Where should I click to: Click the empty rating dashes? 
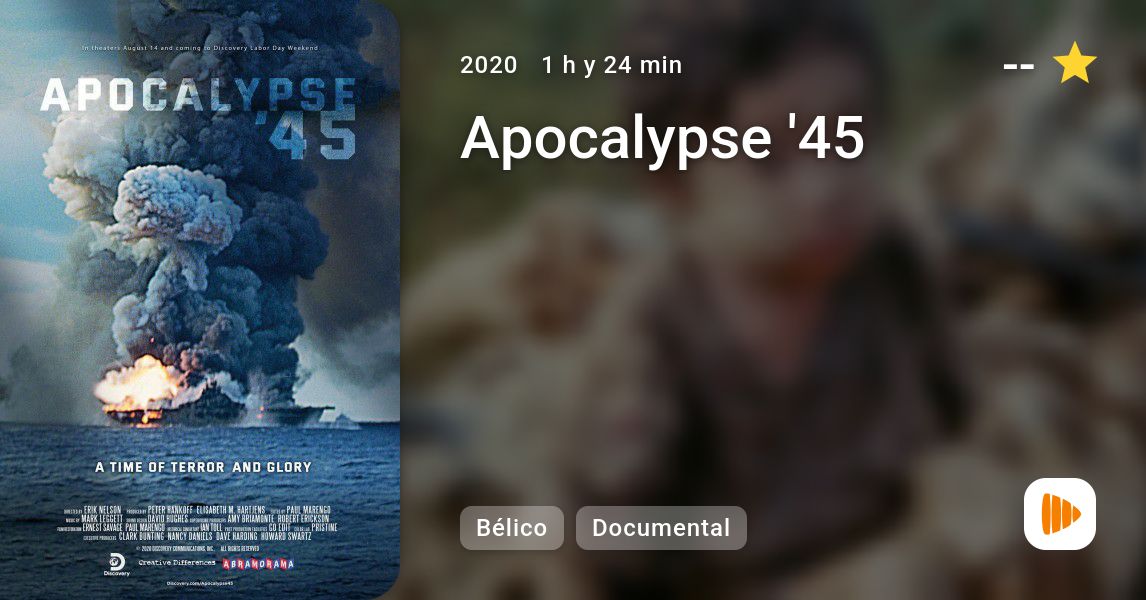coord(1019,67)
